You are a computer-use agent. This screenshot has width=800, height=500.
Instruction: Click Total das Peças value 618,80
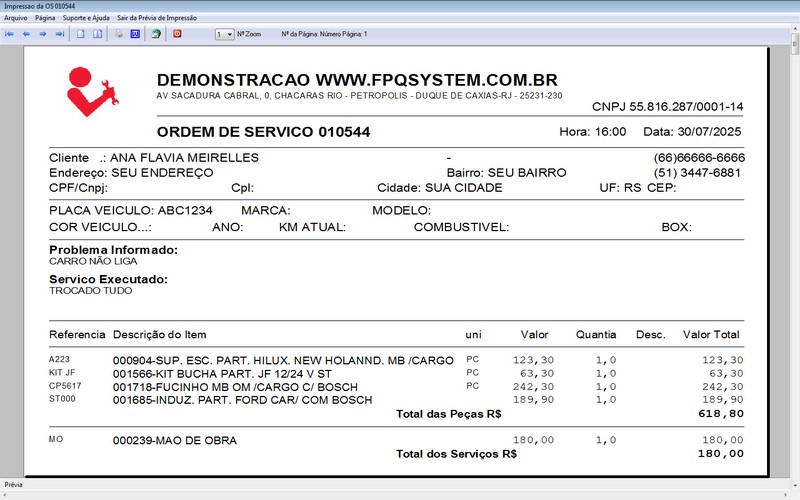[x=721, y=414]
